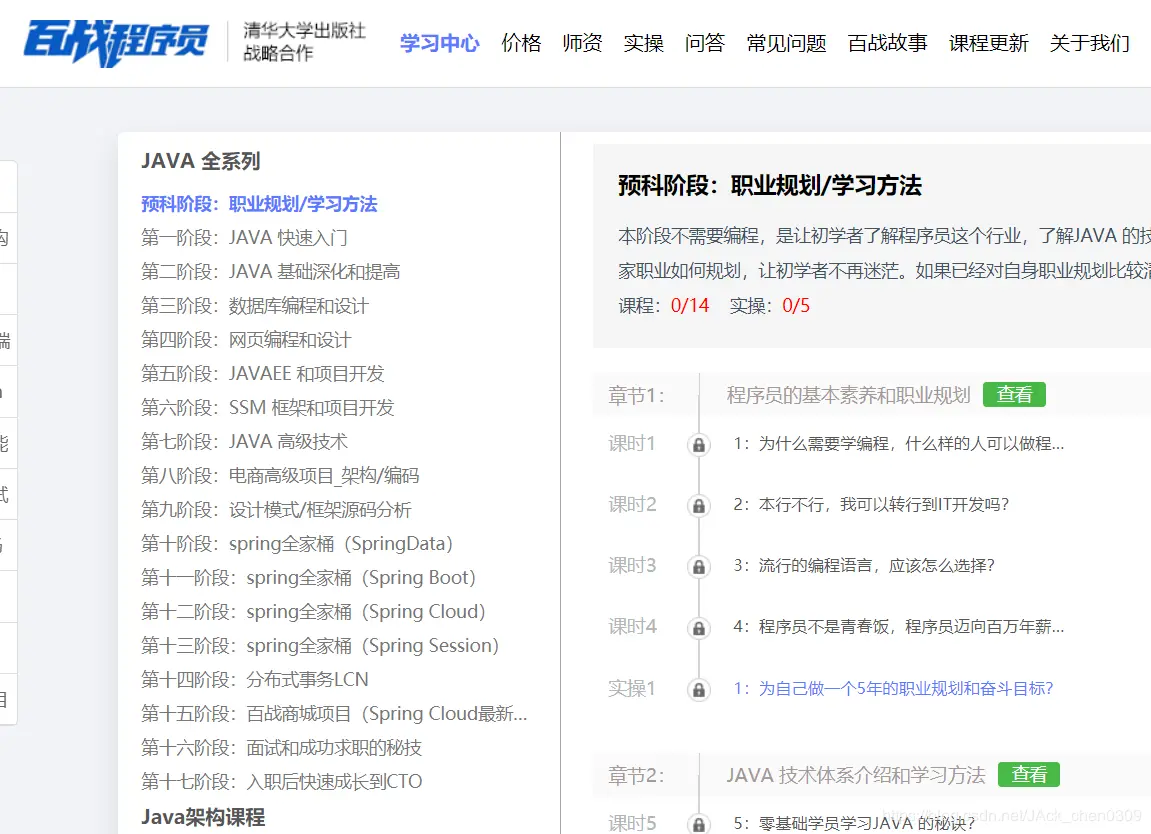Open the 课程更新 navigation item
1151x834 pixels.
988,43
